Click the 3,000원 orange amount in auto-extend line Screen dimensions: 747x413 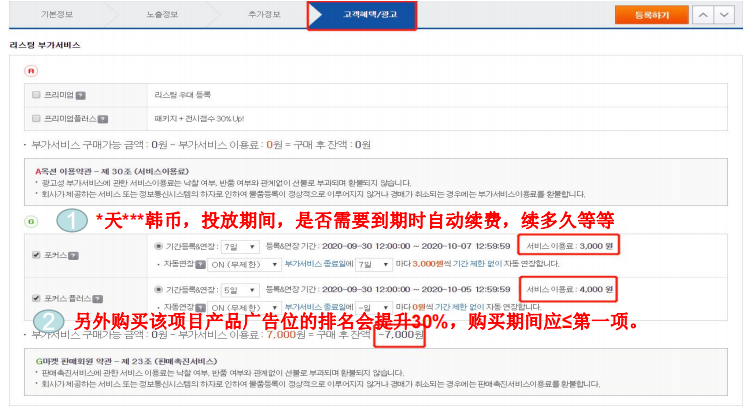(x=428, y=263)
